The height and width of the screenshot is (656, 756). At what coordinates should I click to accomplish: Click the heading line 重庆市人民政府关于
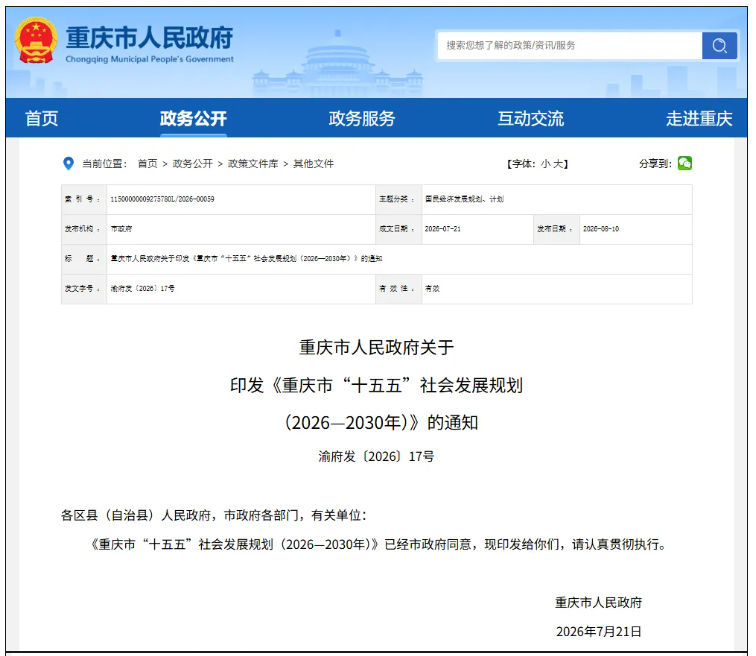(377, 348)
